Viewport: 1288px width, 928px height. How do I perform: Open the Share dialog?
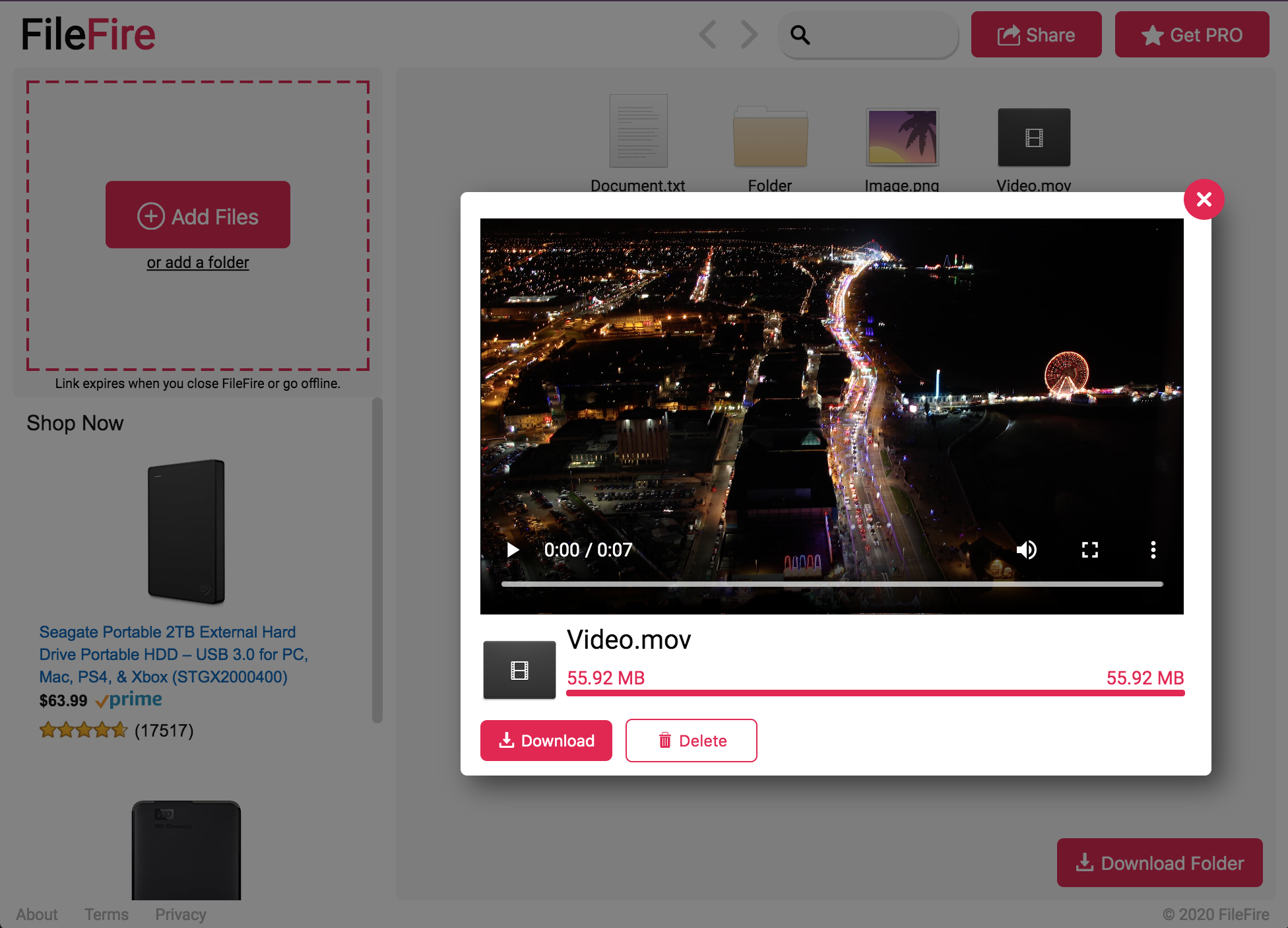(1036, 35)
